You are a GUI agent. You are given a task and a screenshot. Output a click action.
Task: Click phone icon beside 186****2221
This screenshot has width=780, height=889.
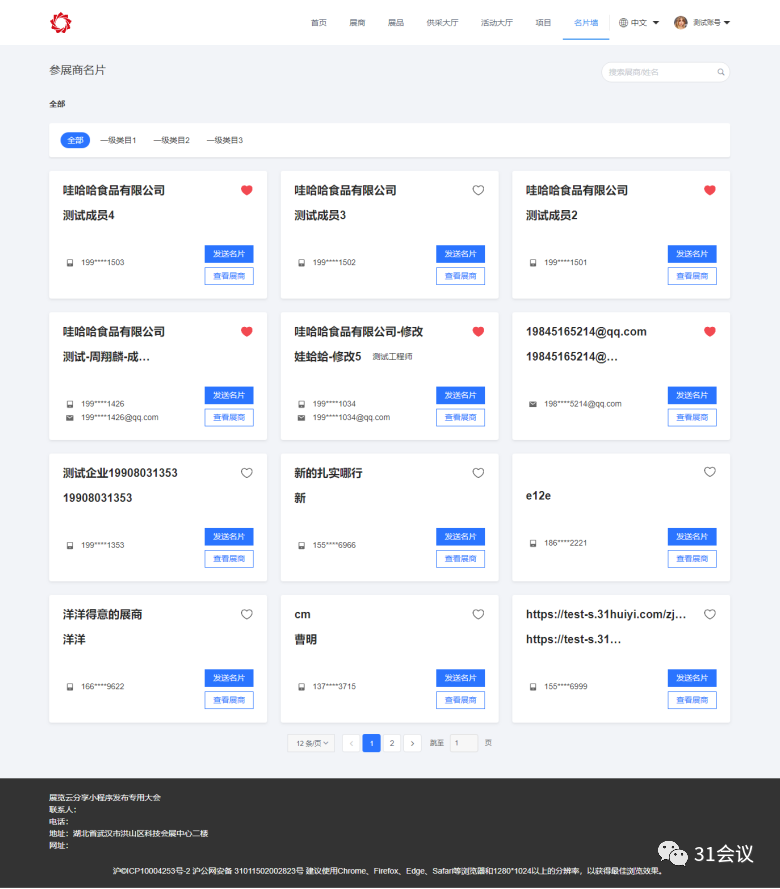tap(533, 543)
